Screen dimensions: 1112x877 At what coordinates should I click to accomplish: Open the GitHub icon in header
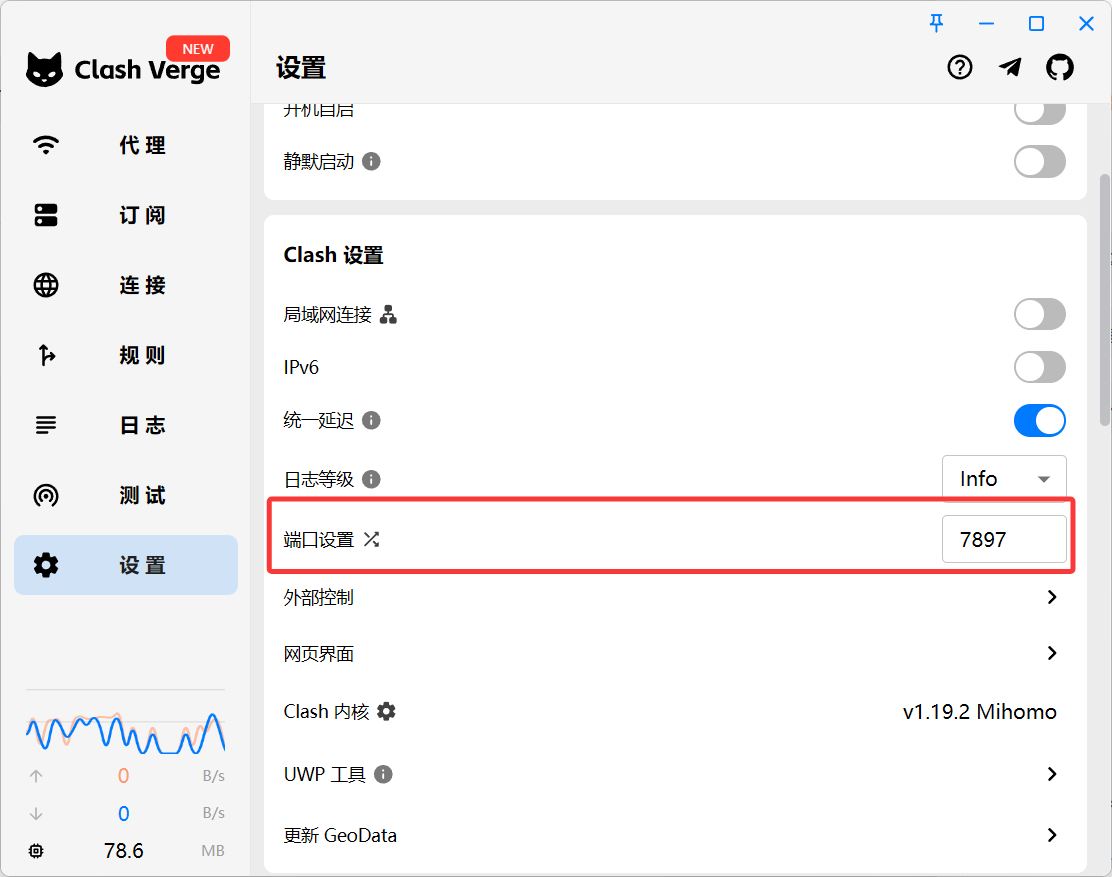pos(1060,67)
